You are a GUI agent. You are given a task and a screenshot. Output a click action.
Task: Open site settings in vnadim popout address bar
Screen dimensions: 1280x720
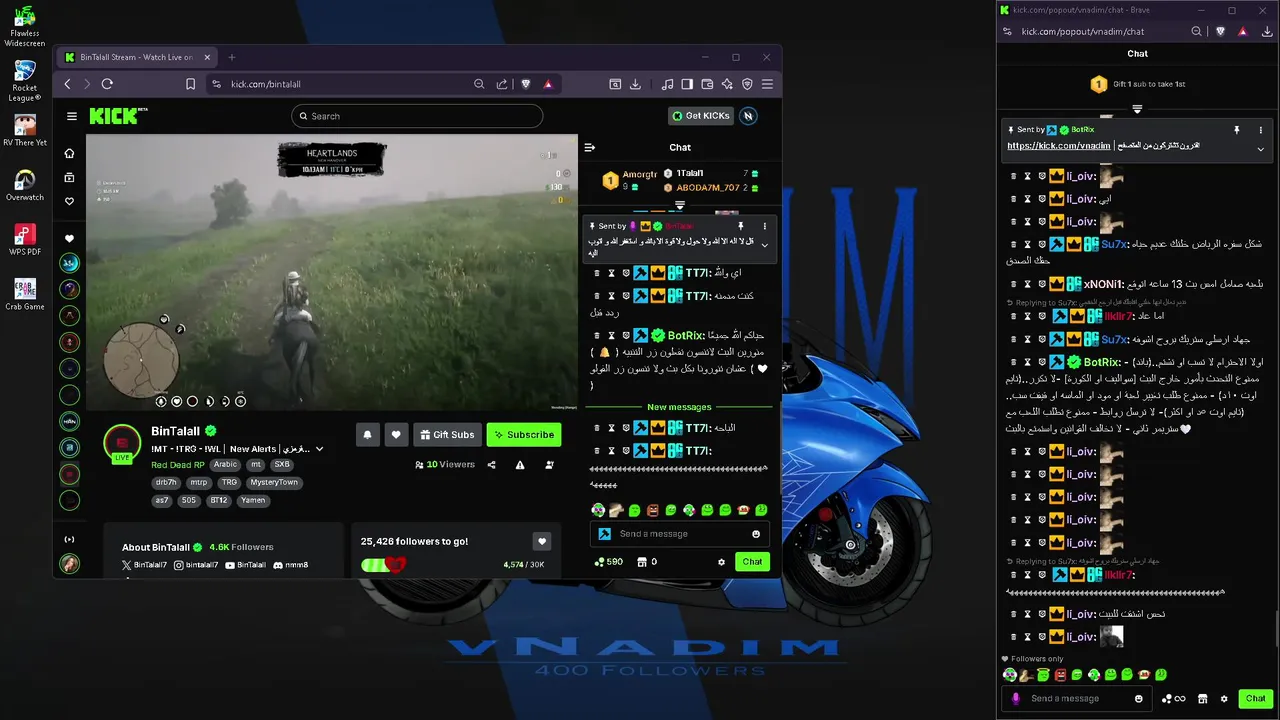click(x=1006, y=32)
